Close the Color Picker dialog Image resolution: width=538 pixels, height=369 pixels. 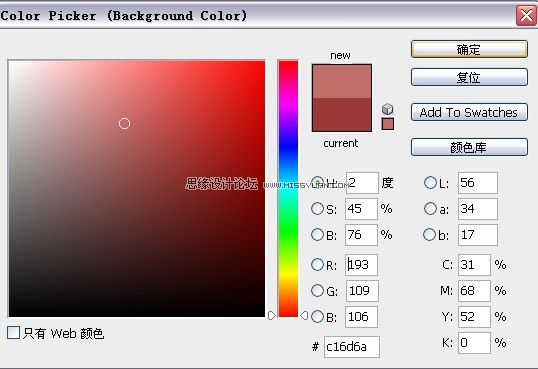[526, 15]
